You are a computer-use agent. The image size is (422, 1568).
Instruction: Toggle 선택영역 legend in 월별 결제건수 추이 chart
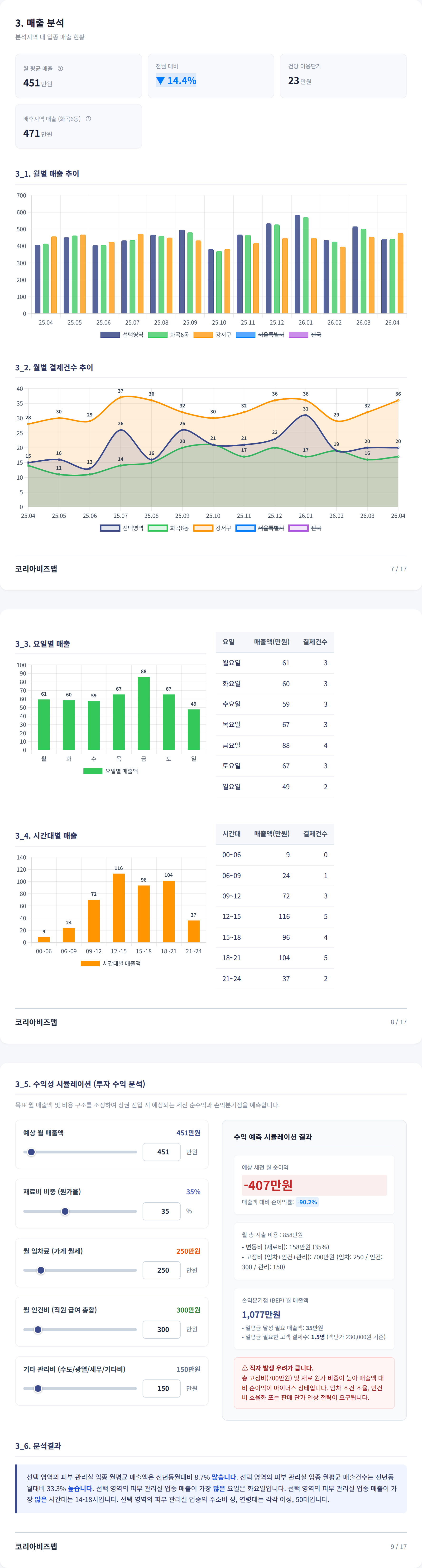point(122,528)
